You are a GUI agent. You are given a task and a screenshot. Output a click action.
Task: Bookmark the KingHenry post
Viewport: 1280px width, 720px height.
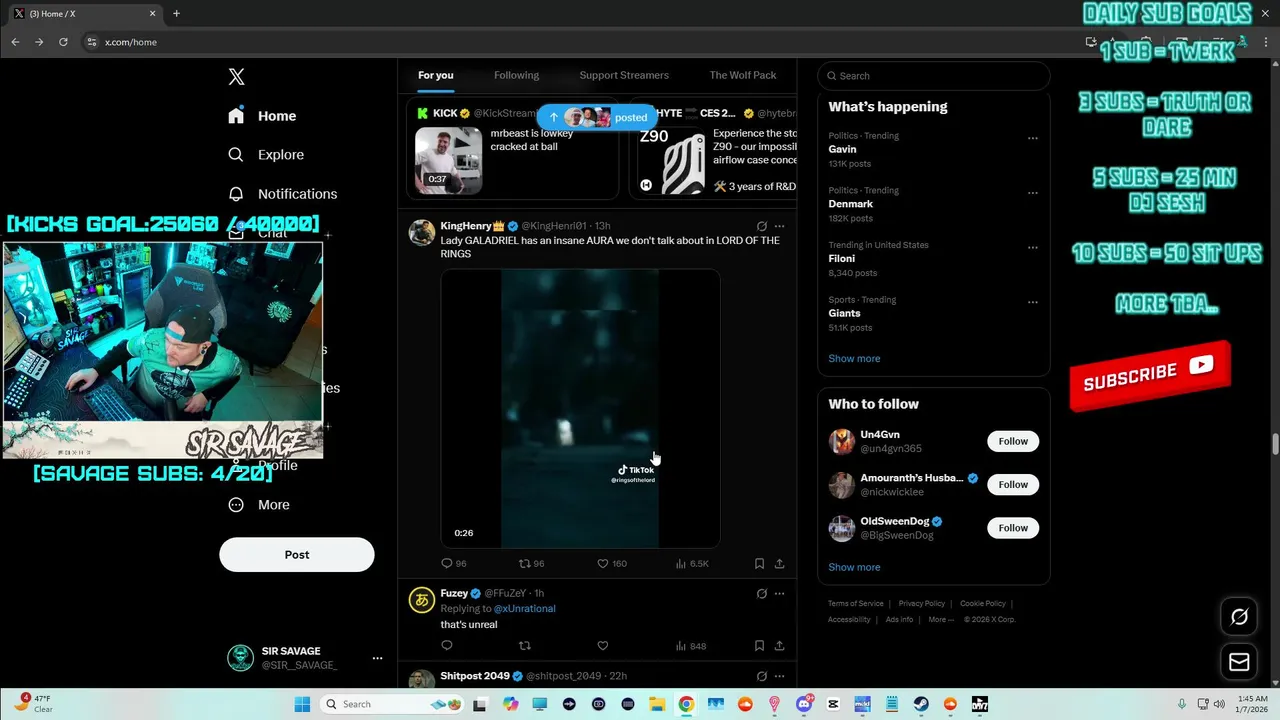point(759,563)
